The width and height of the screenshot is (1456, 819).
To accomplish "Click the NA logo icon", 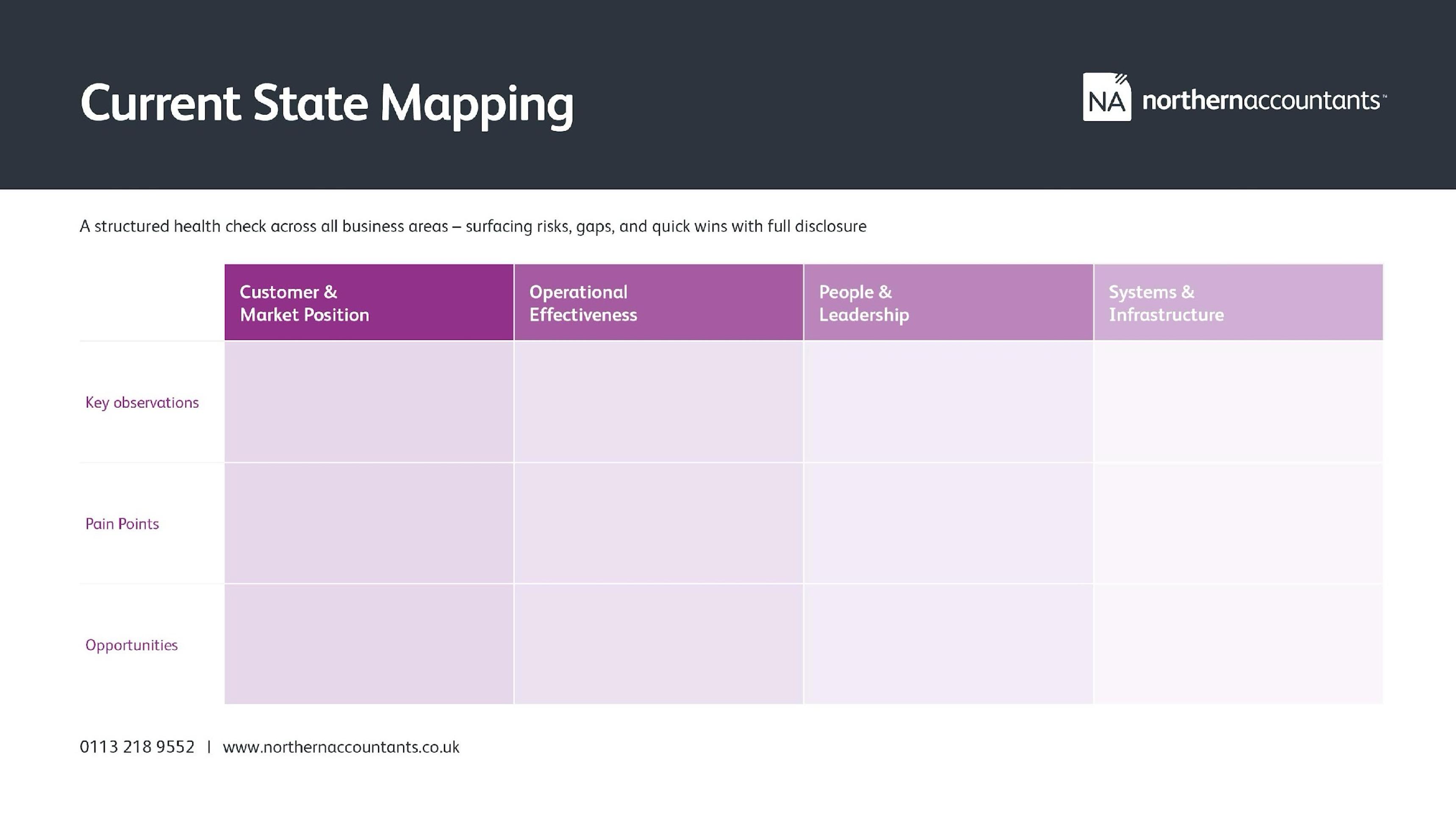I will coord(1106,97).
